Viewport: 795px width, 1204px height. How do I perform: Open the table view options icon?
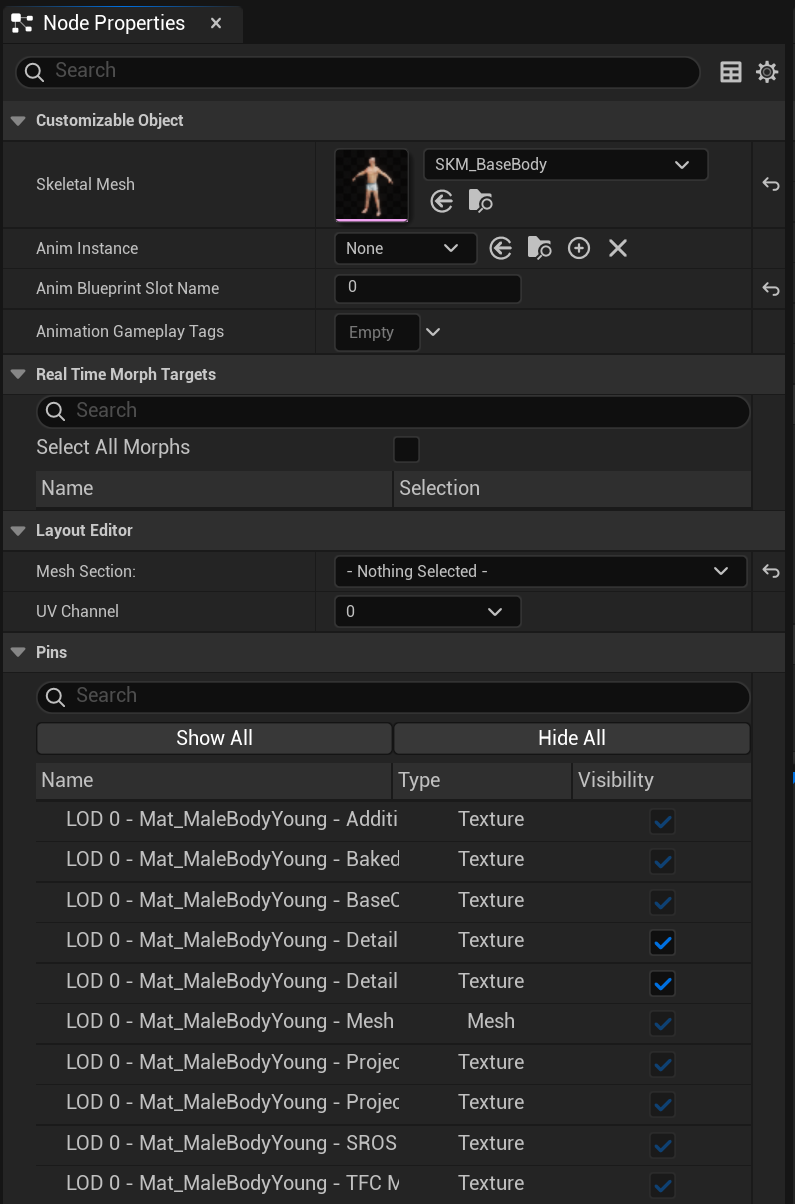click(x=731, y=72)
